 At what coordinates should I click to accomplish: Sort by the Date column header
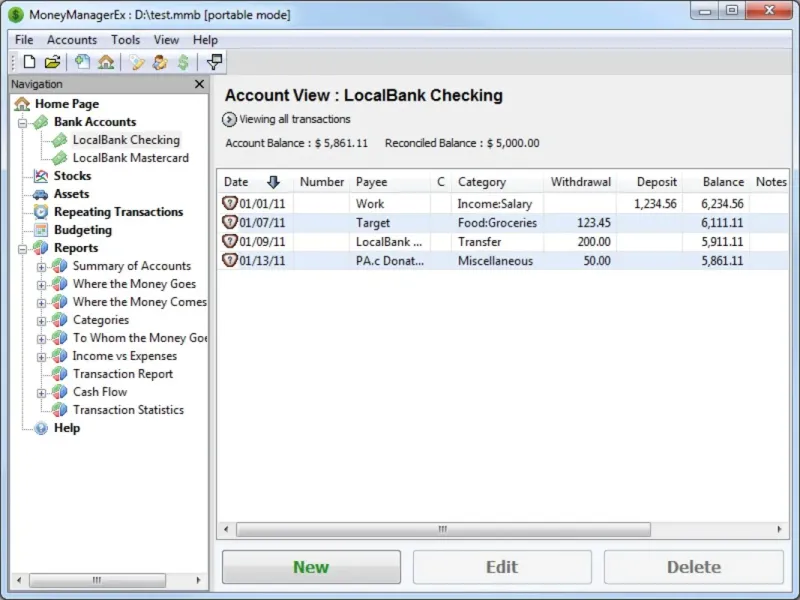255,182
